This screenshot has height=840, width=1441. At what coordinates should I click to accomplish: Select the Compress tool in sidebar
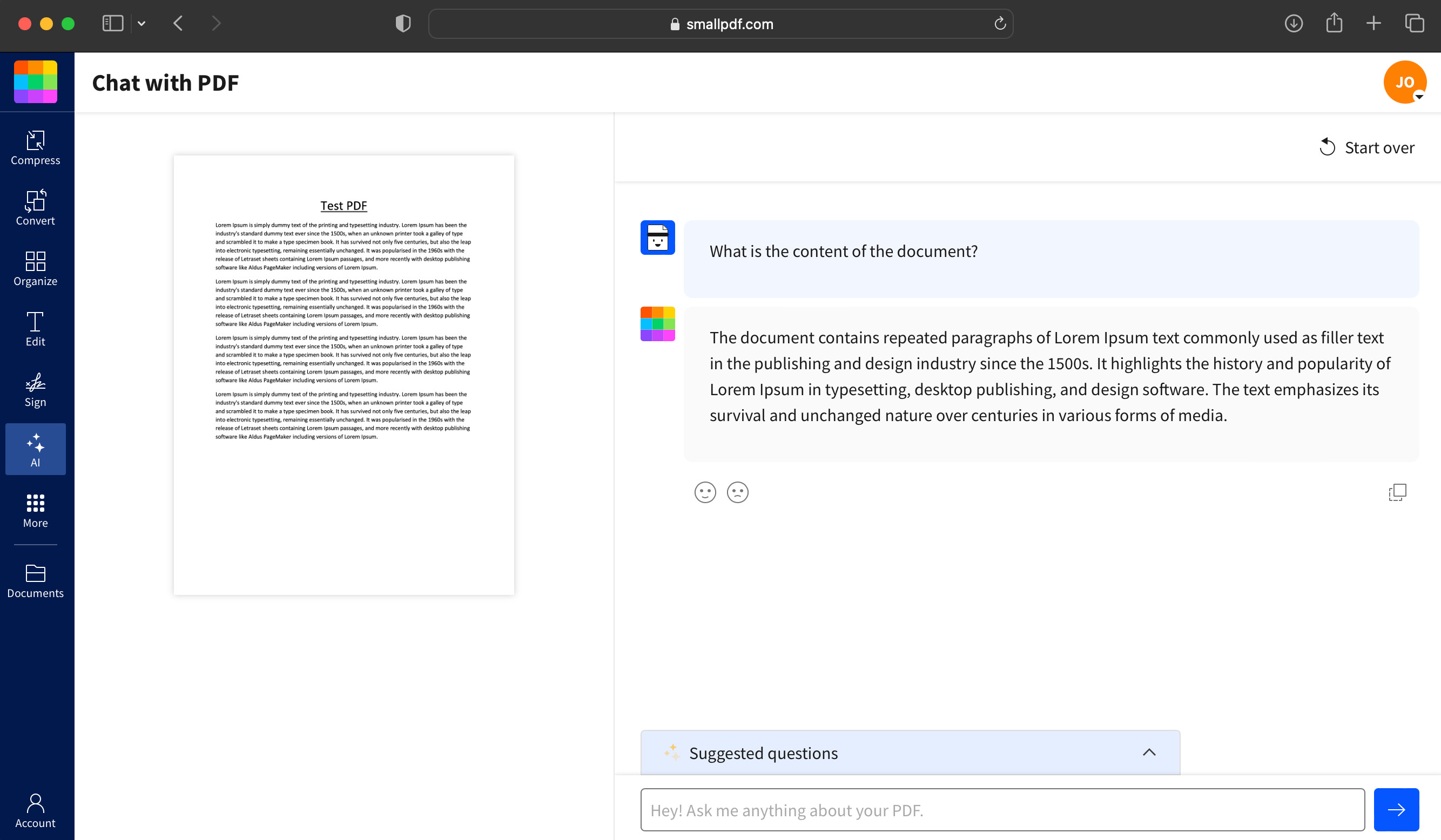35,148
